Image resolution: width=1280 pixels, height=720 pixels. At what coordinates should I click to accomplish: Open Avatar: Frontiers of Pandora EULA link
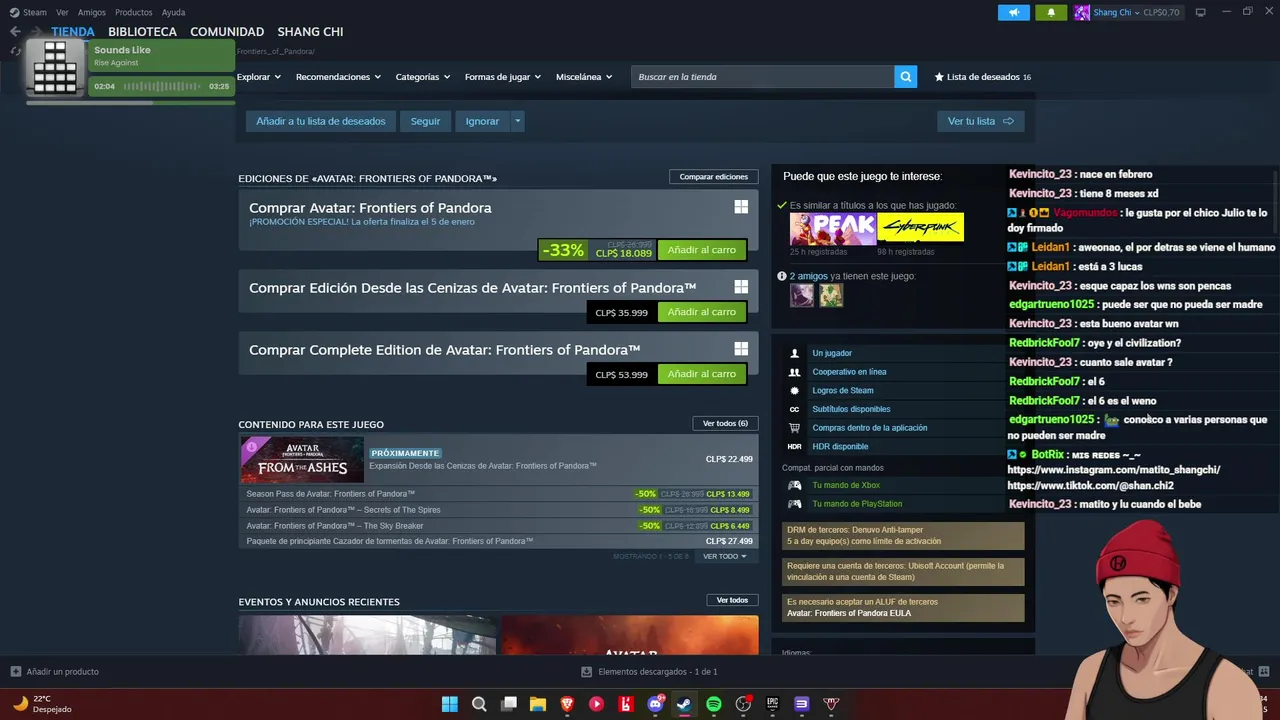click(x=849, y=613)
